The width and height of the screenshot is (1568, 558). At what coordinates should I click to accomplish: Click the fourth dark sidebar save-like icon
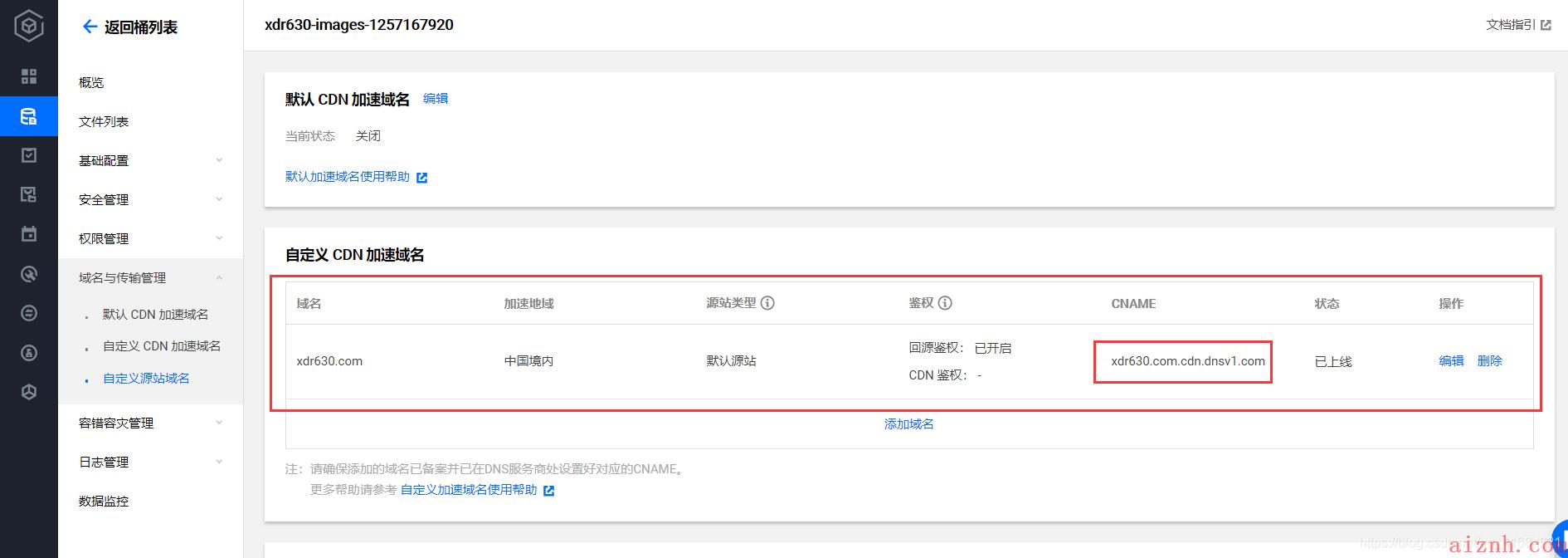coord(29,194)
